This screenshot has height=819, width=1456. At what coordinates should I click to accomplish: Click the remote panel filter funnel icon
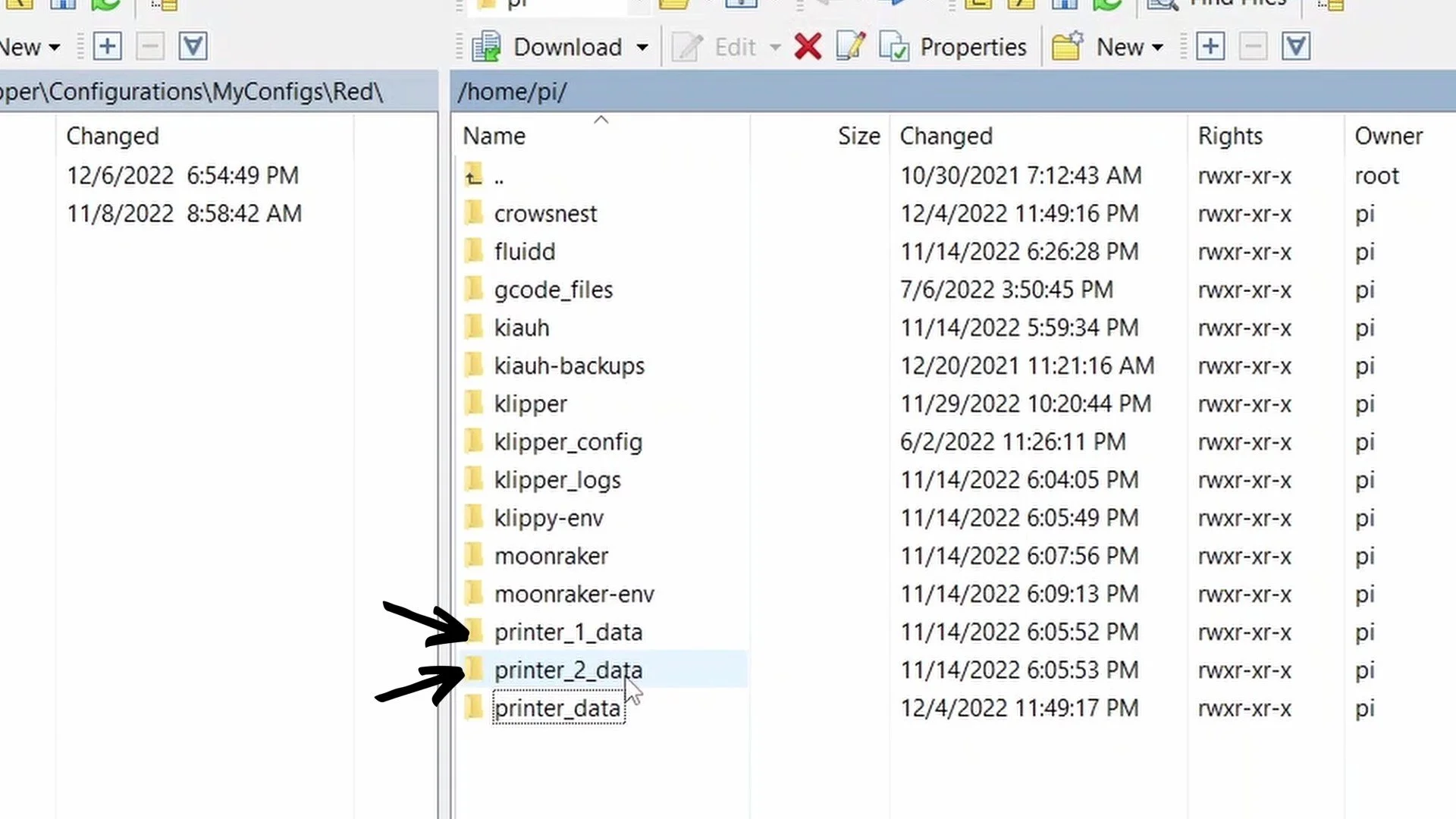click(x=1296, y=47)
